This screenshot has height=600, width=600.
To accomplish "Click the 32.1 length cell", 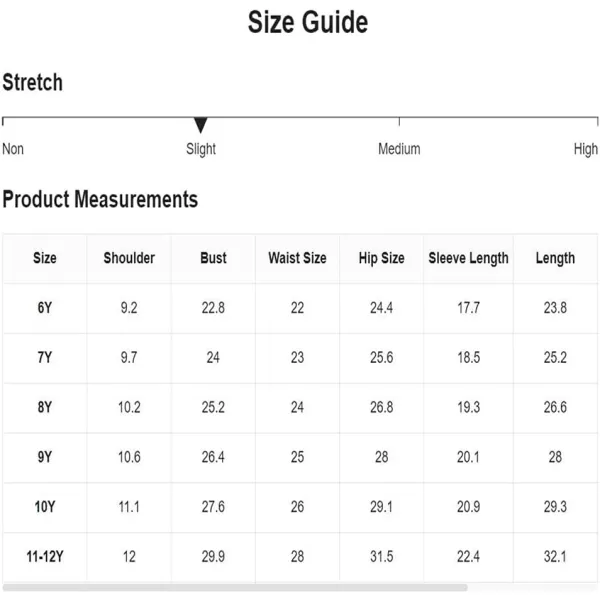I will (555, 556).
